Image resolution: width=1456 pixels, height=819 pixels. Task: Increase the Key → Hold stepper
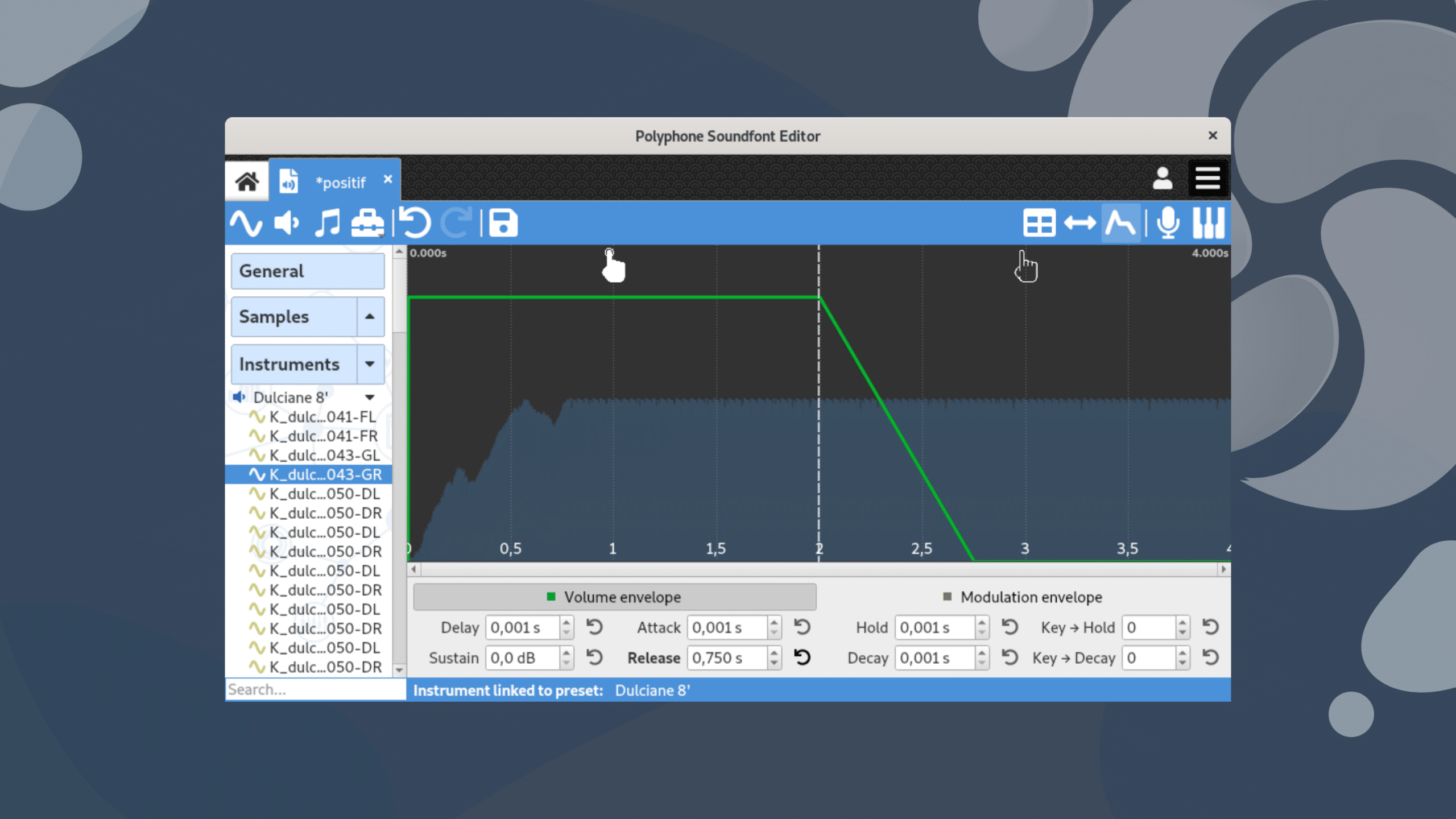[1182, 622]
